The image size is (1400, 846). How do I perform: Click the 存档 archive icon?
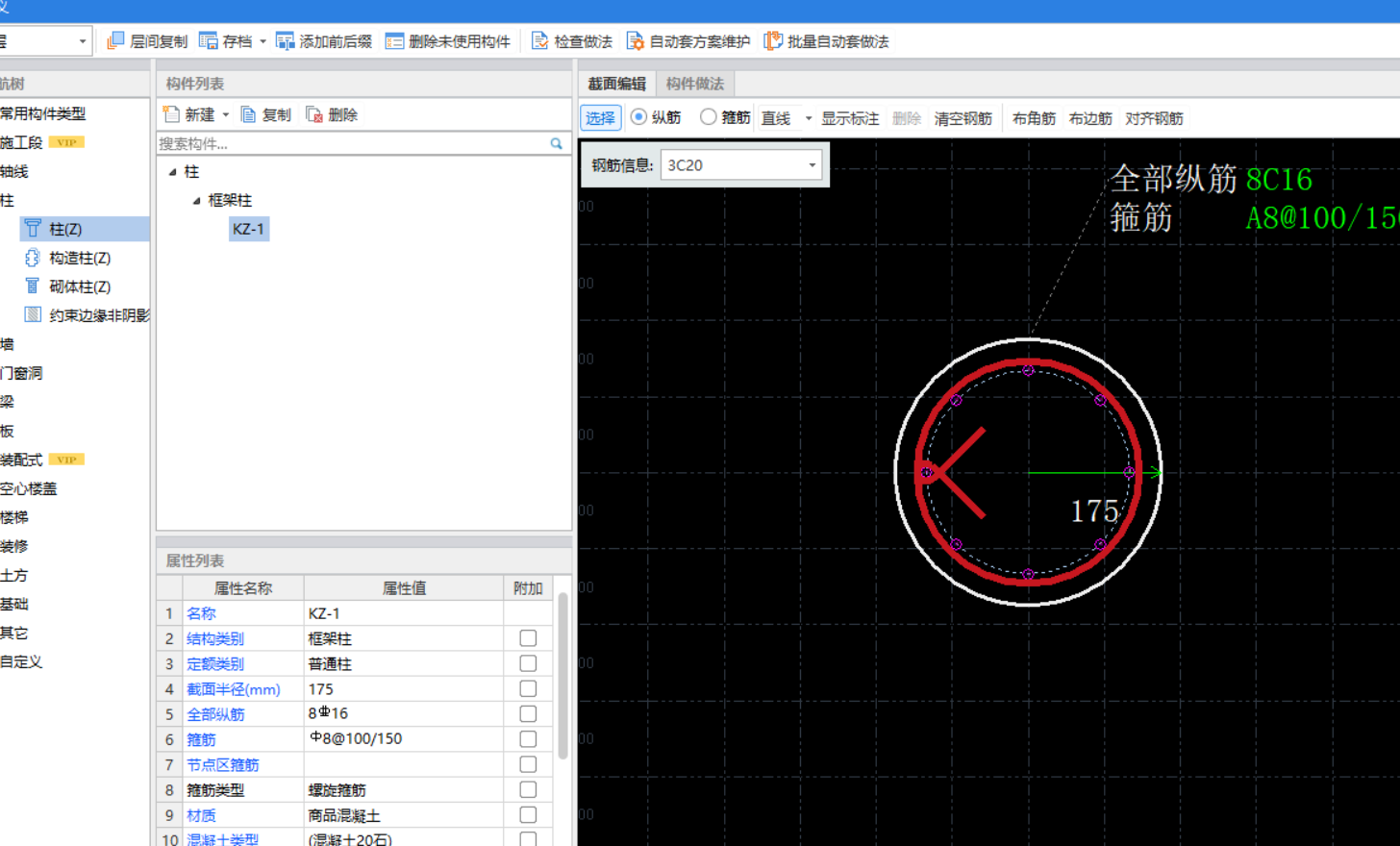[209, 40]
